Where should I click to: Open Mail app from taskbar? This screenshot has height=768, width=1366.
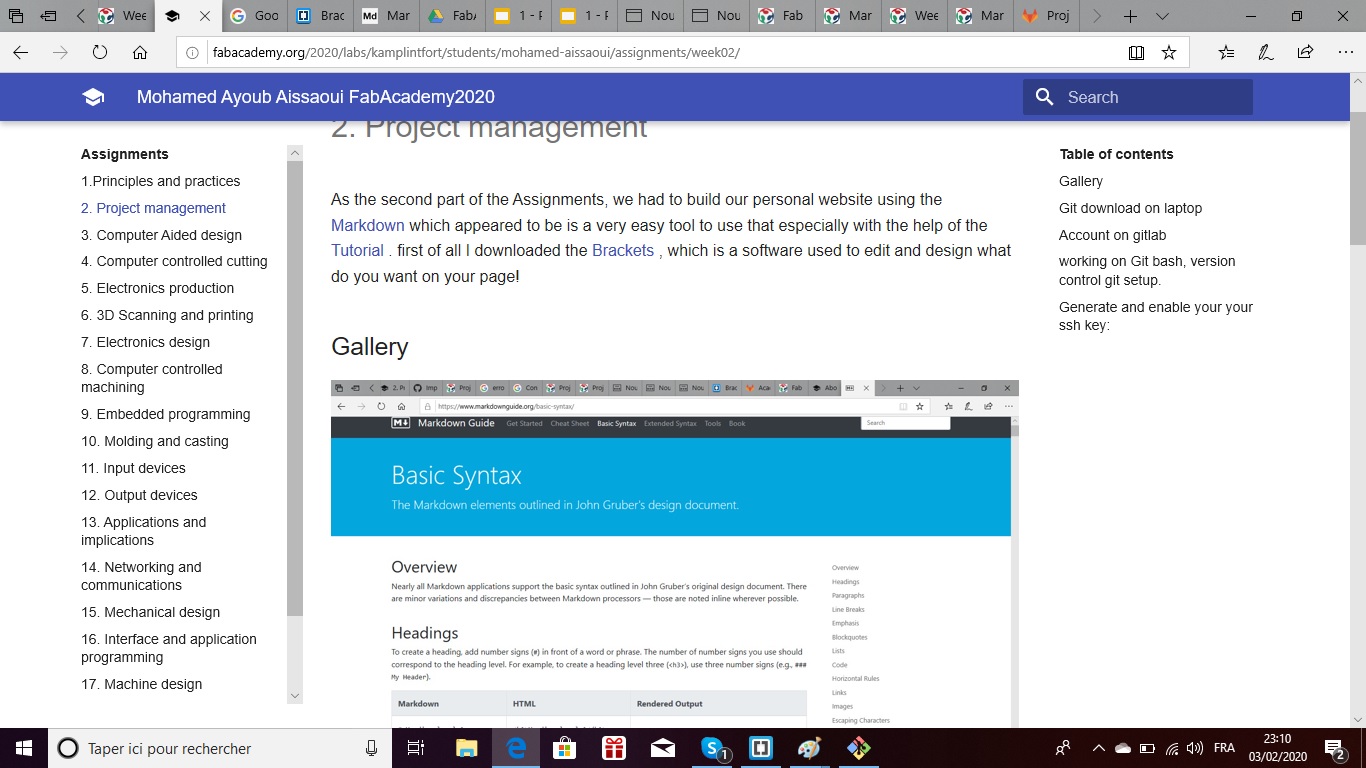point(662,748)
